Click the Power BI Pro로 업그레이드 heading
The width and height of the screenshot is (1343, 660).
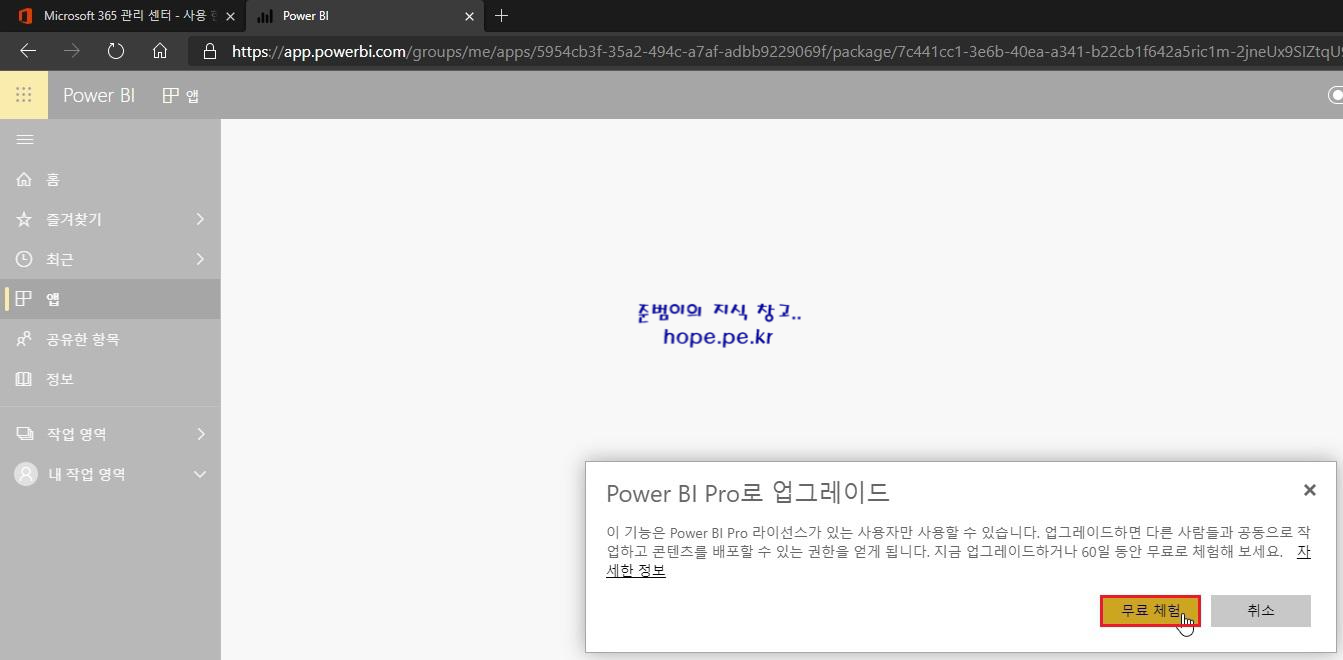748,492
